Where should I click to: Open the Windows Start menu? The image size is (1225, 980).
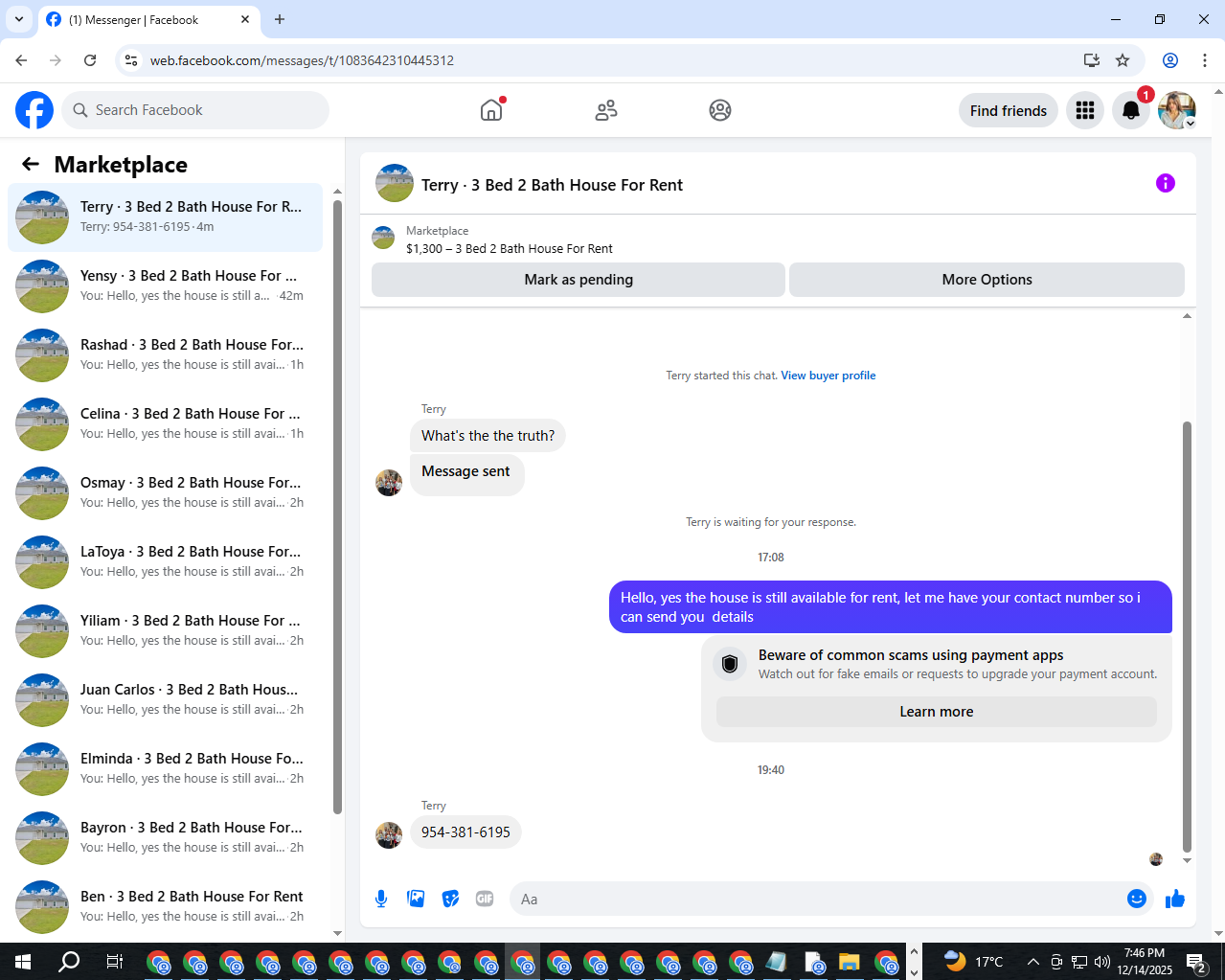pos(23,961)
